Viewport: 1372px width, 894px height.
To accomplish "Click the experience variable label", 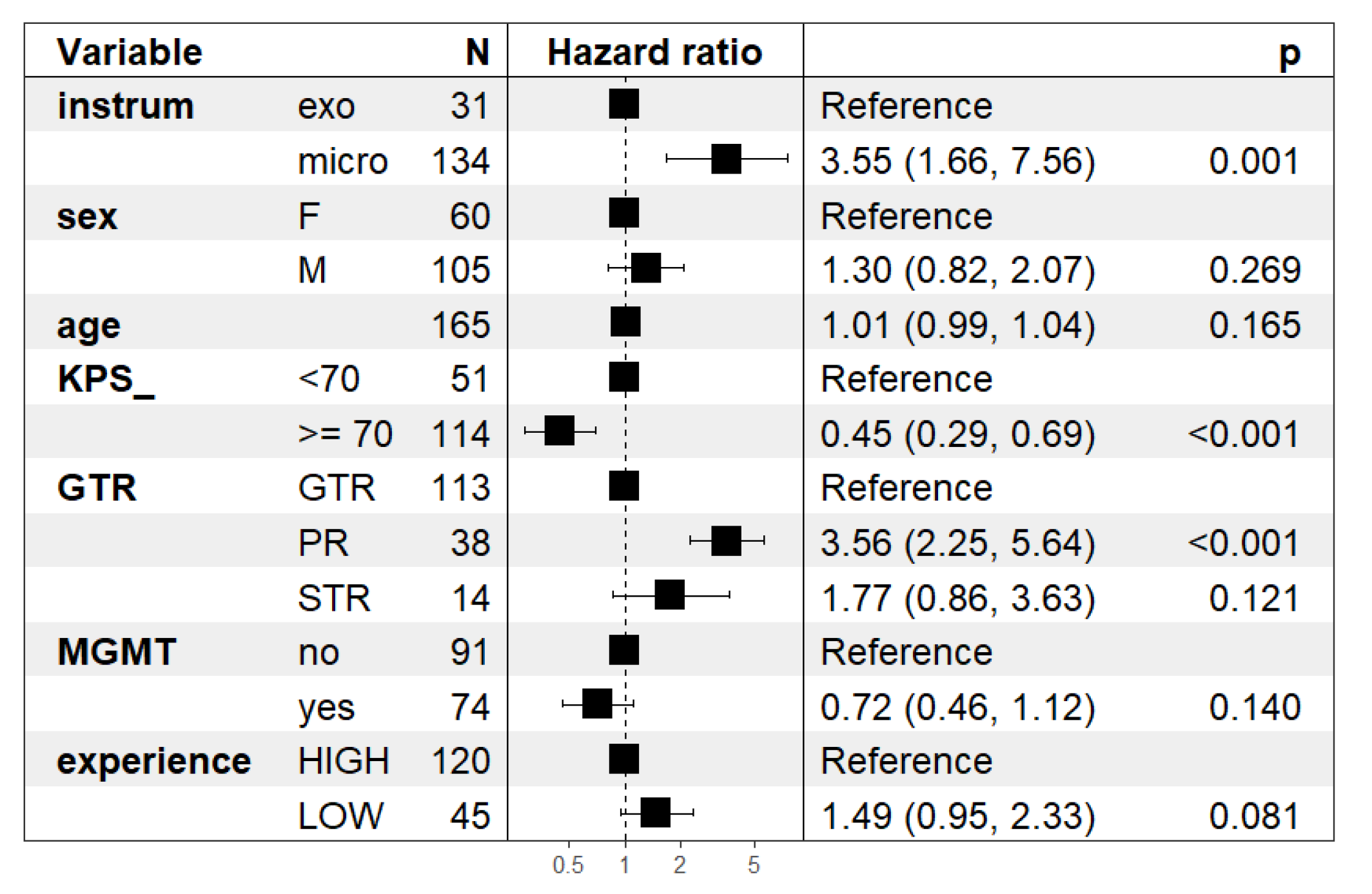I will tap(153, 761).
